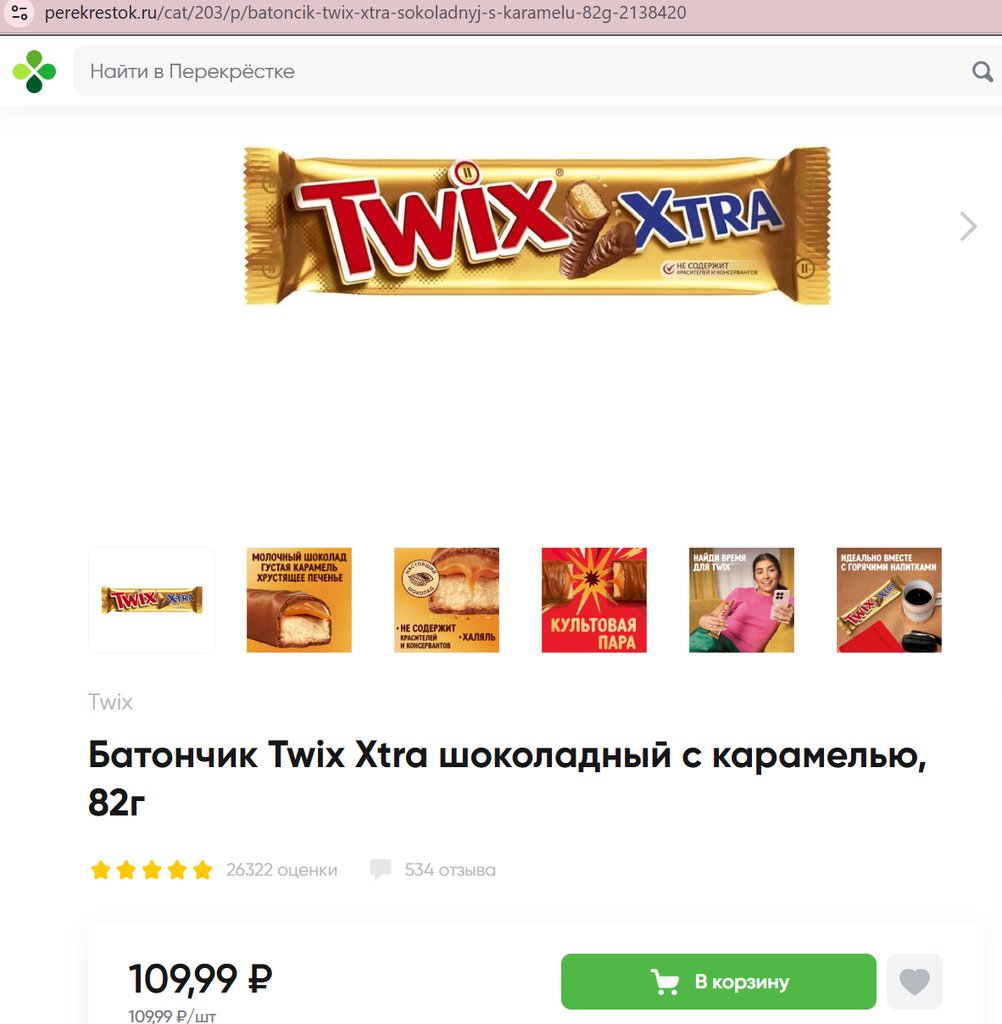This screenshot has width=1002, height=1024.
Task: Open site settings icon in address bar
Action: pyautogui.click(x=20, y=13)
